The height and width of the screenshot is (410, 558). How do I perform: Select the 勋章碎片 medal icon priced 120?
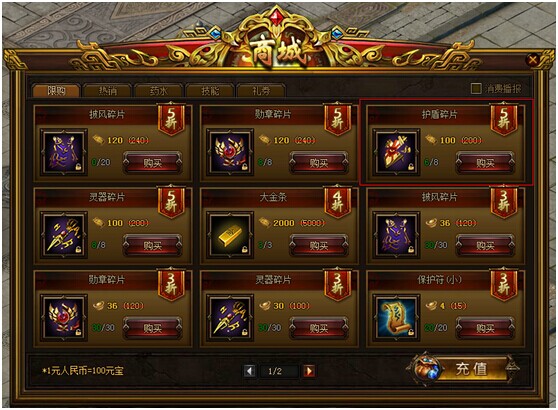pyautogui.click(x=230, y=152)
